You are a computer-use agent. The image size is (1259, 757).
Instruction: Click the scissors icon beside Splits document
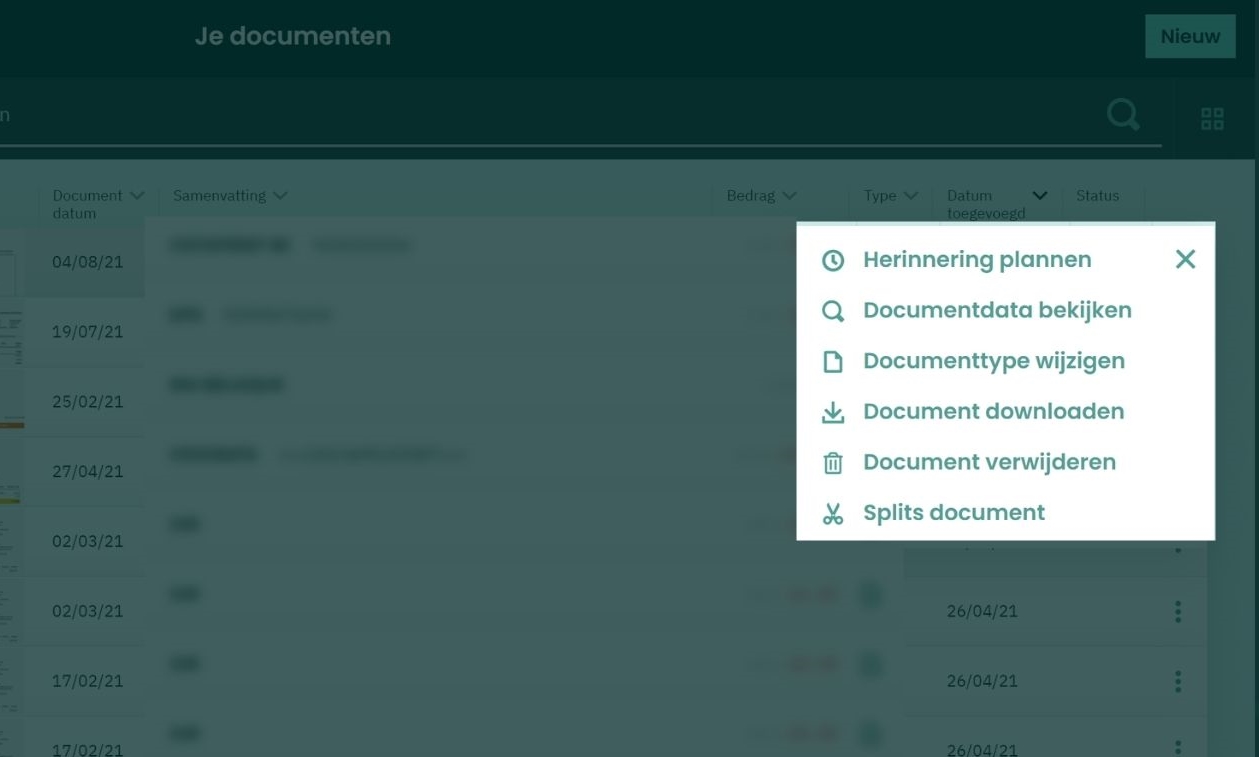(x=833, y=514)
